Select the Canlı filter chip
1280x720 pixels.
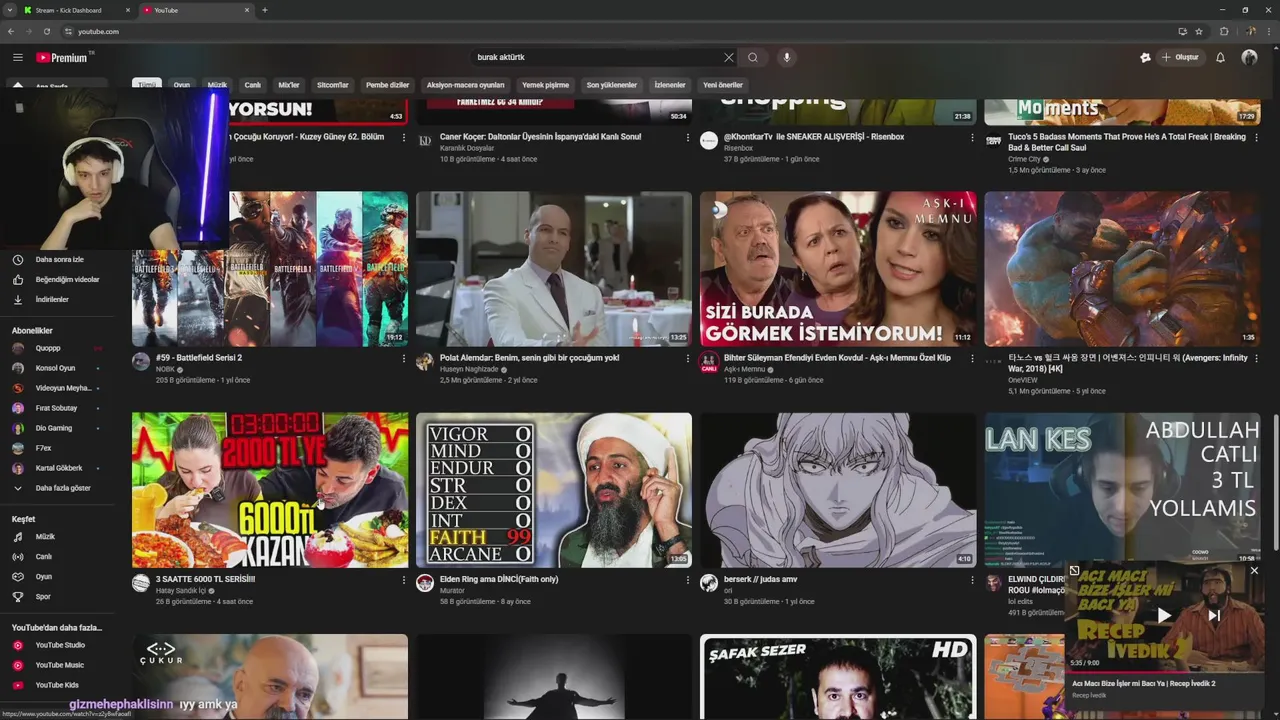pos(253,85)
